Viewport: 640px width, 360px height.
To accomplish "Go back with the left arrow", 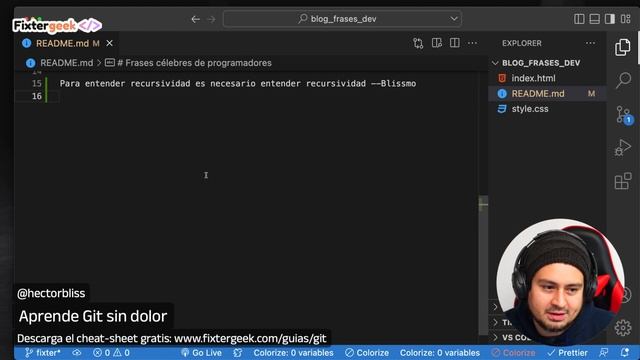I will tap(196, 19).
